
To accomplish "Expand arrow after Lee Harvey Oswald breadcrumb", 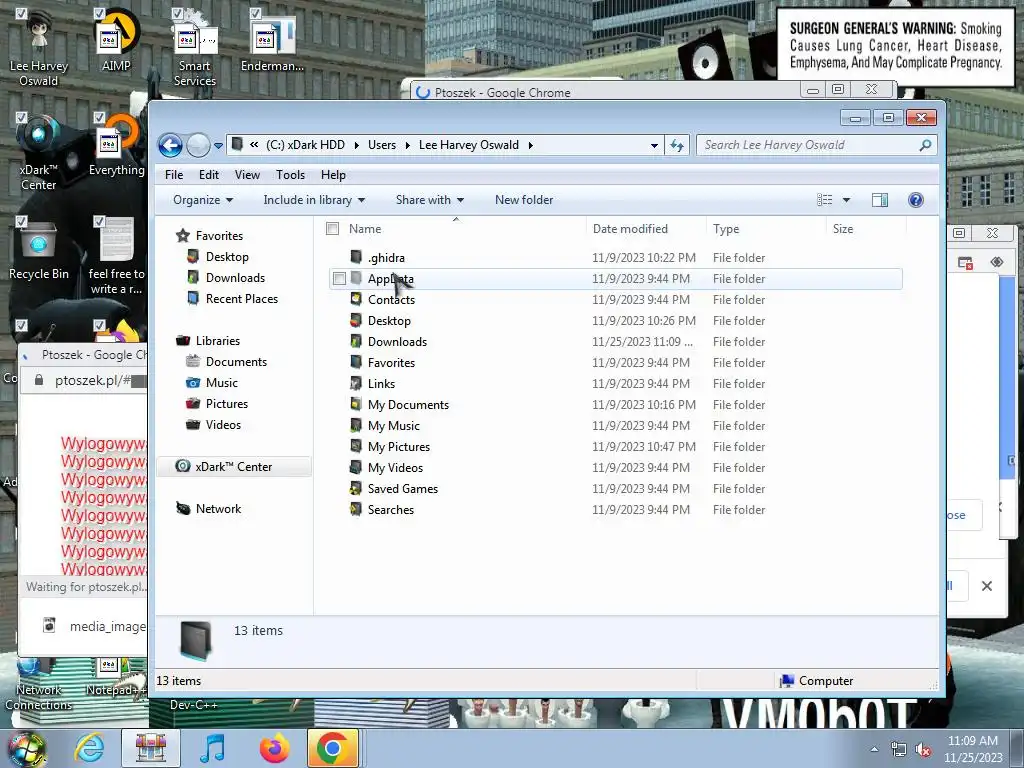I will click(x=530, y=145).
